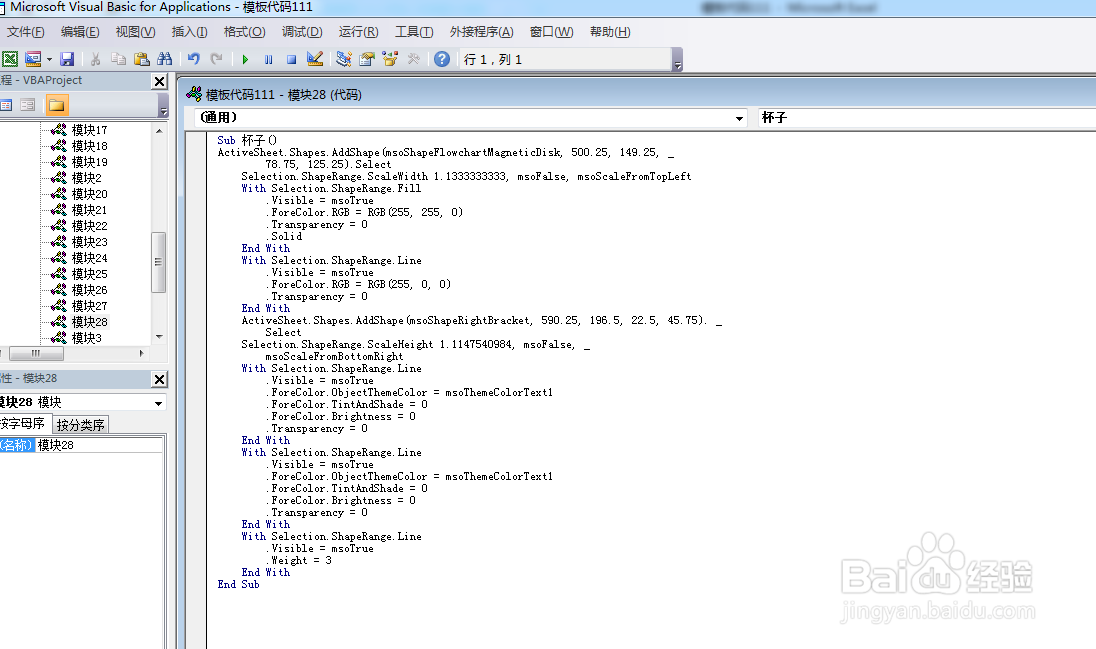
Task: Open the 窗口(W) menu
Action: coord(551,32)
